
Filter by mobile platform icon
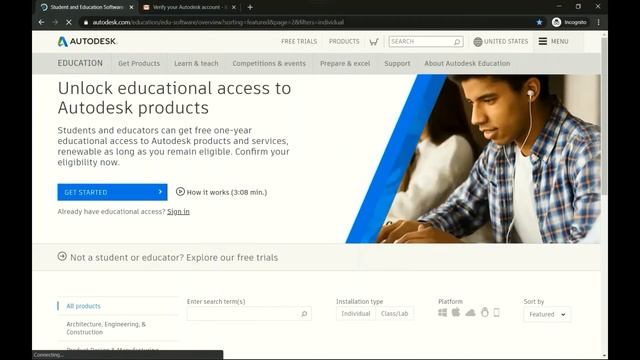pyautogui.click(x=496, y=313)
